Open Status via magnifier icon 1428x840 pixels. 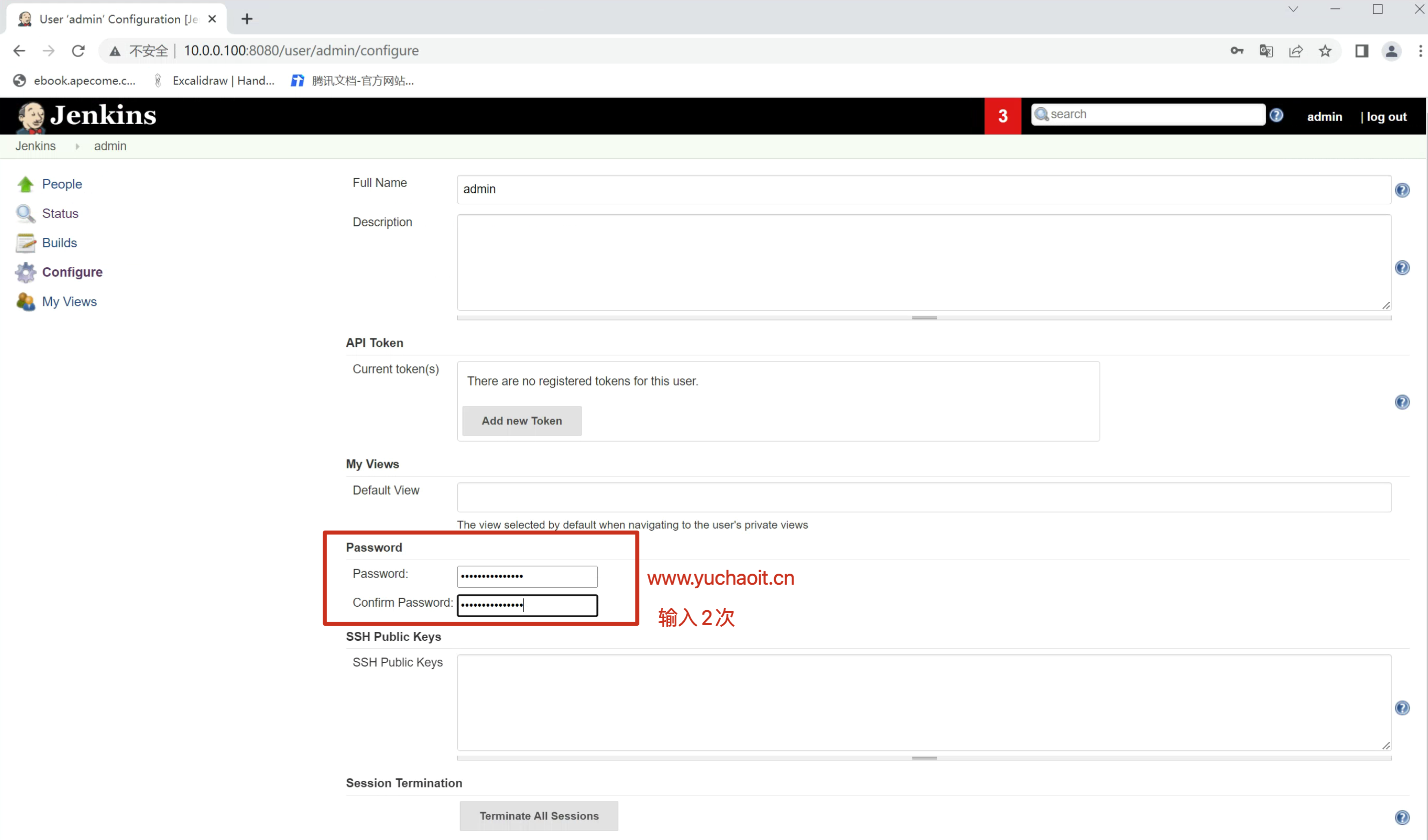point(25,214)
